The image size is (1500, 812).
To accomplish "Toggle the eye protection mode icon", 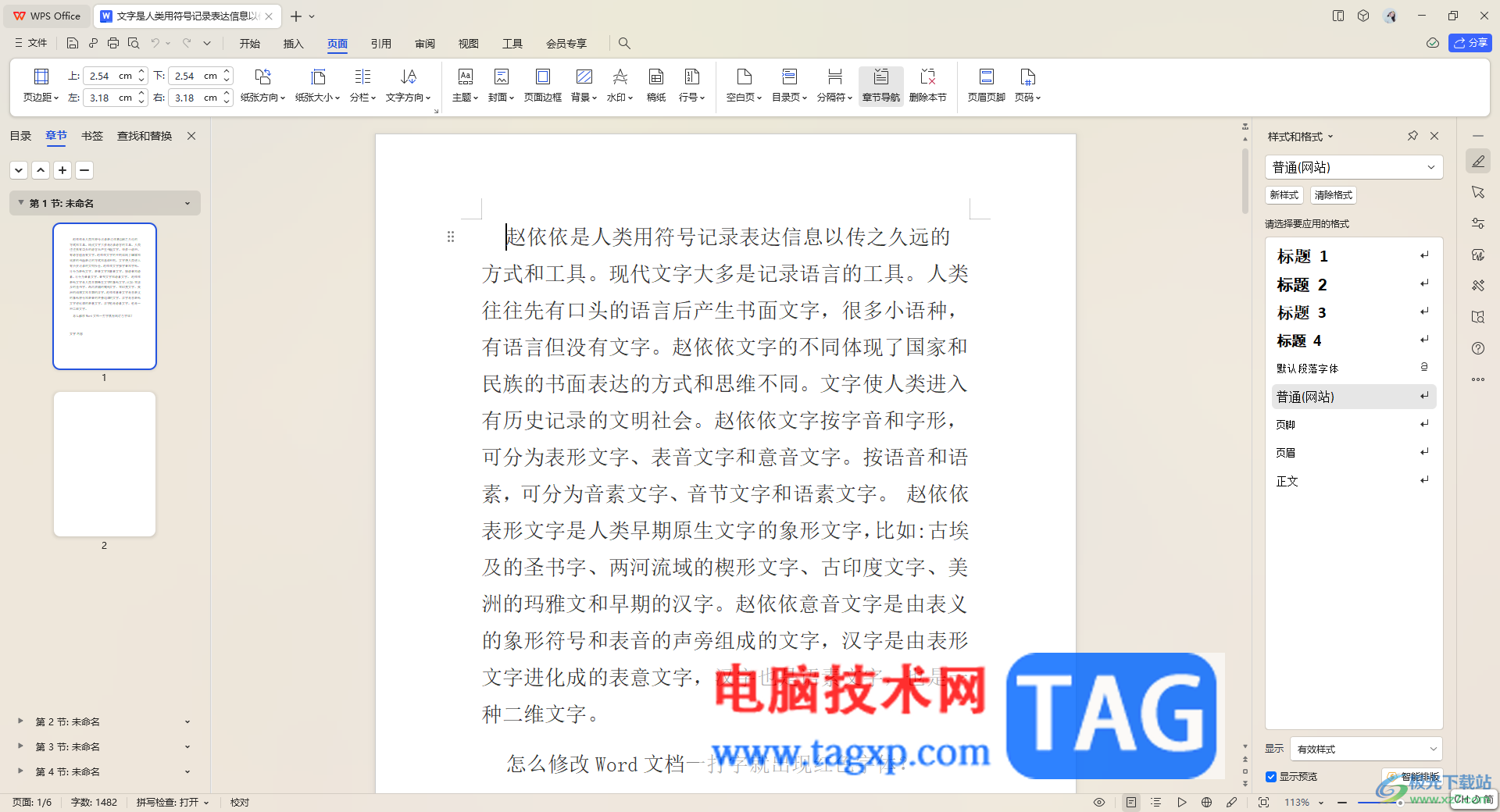I will point(1099,803).
